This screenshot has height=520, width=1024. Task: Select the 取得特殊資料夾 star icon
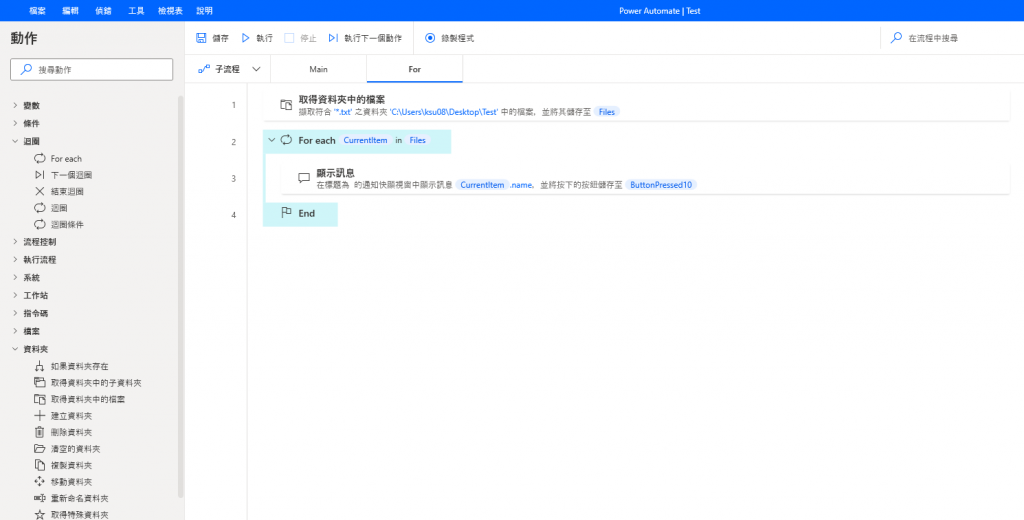[40, 515]
